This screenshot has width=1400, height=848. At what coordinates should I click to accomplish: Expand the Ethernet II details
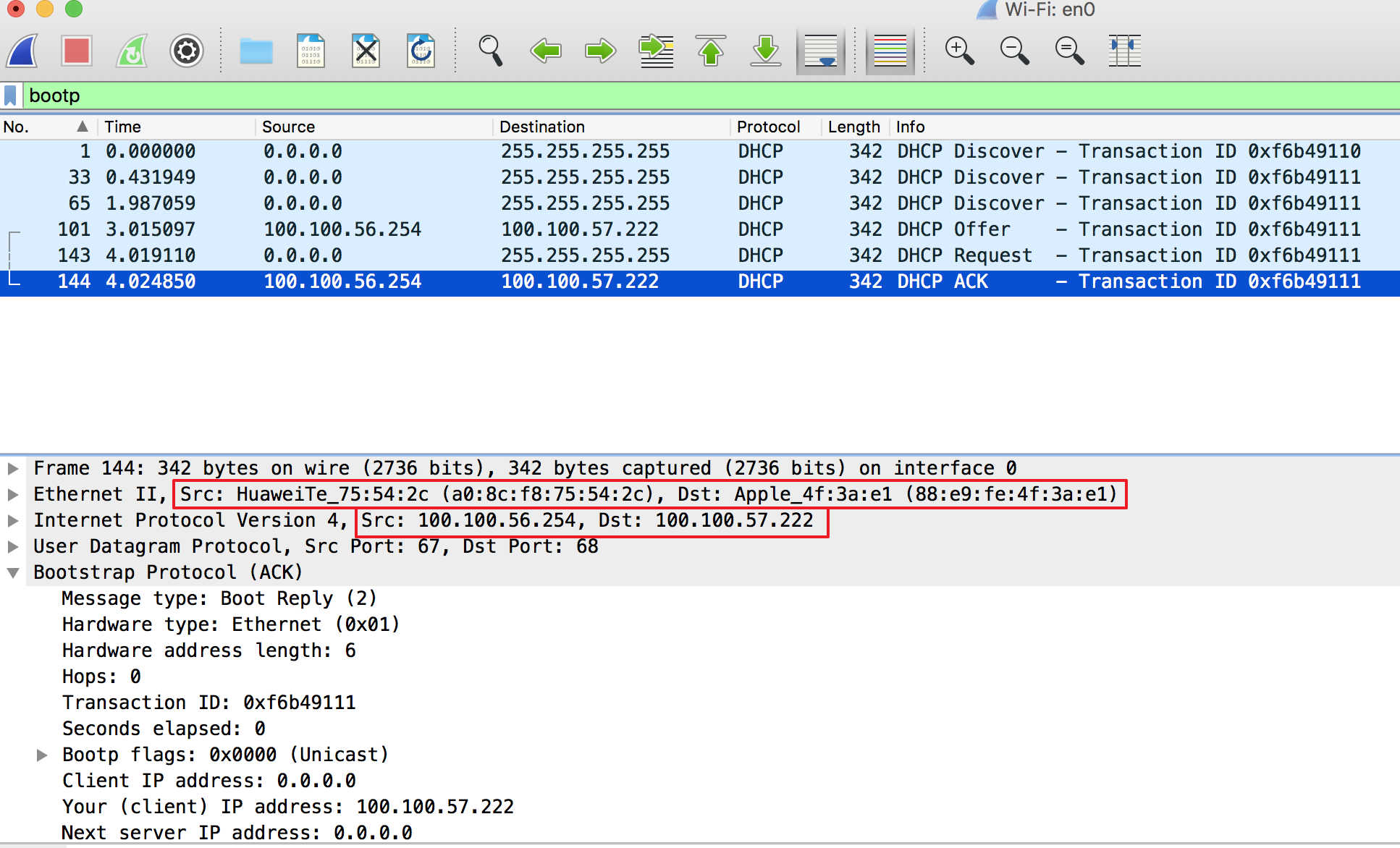coord(12,493)
